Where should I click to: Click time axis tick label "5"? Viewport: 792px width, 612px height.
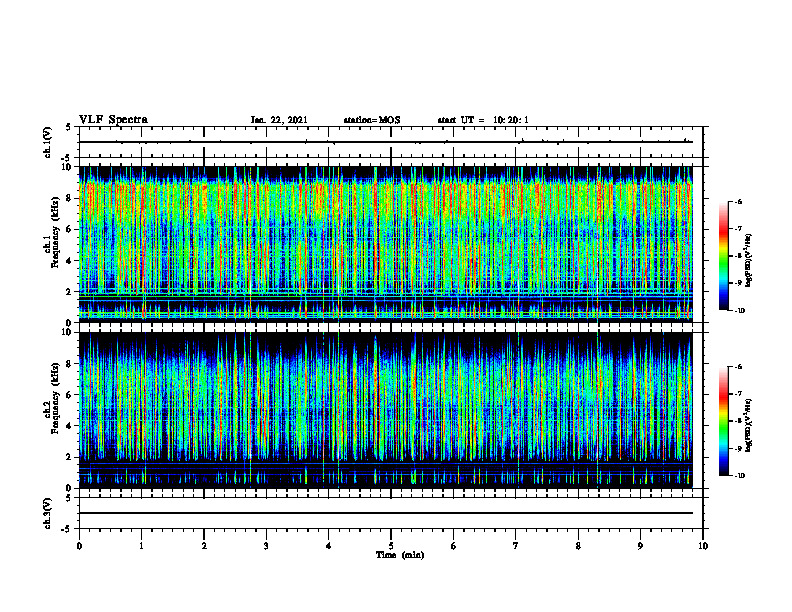click(x=391, y=546)
